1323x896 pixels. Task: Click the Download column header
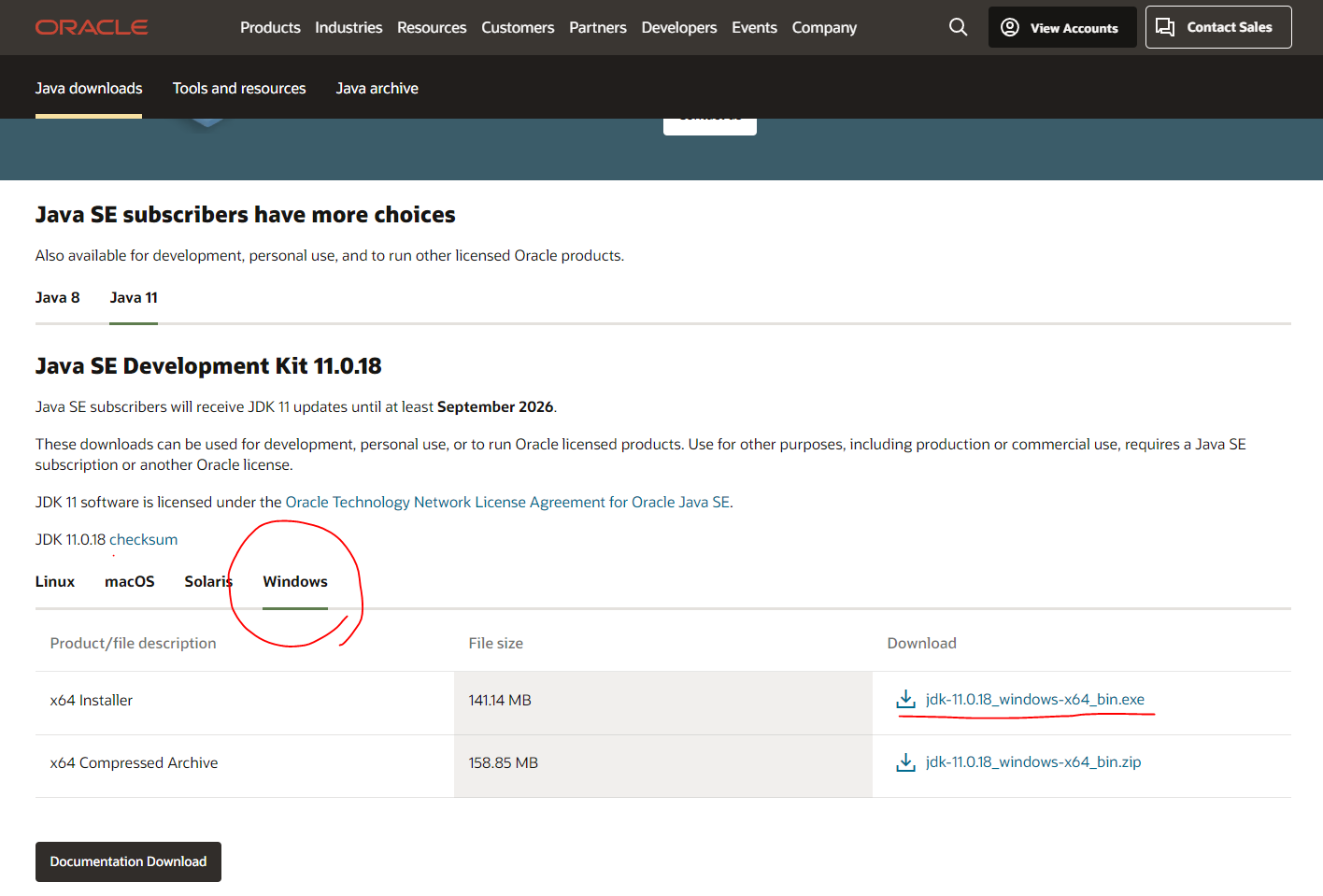click(922, 643)
